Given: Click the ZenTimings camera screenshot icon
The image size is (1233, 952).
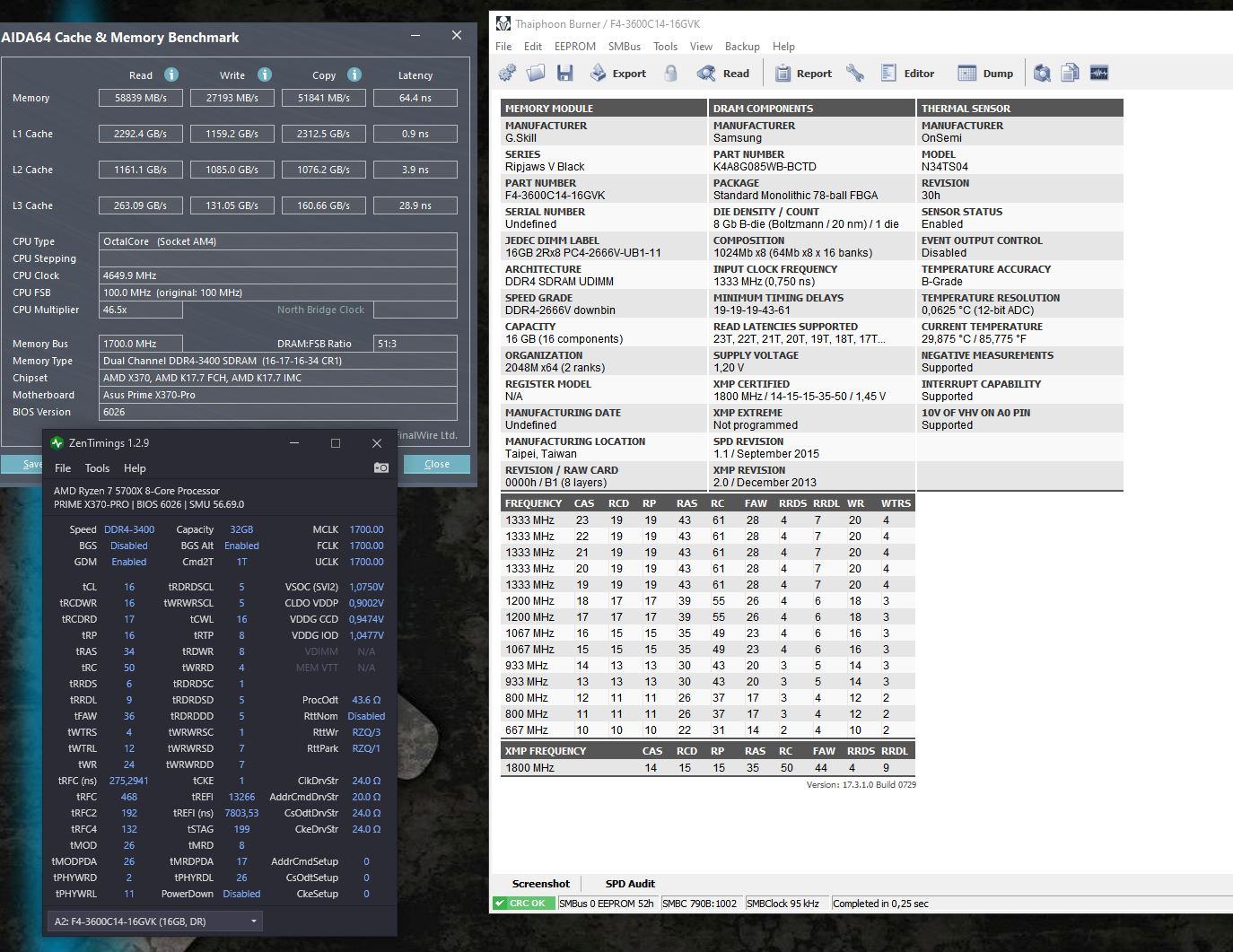Looking at the screenshot, I should tap(381, 467).
